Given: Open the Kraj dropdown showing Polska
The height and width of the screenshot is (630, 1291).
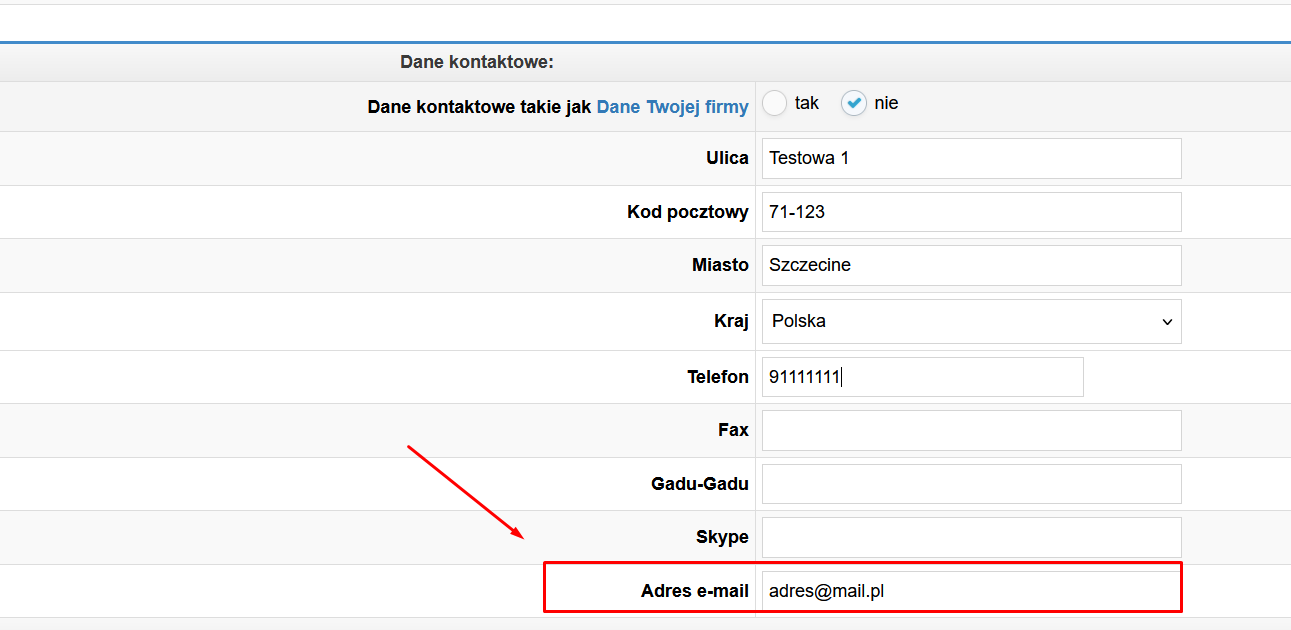Looking at the screenshot, I should 971,321.
